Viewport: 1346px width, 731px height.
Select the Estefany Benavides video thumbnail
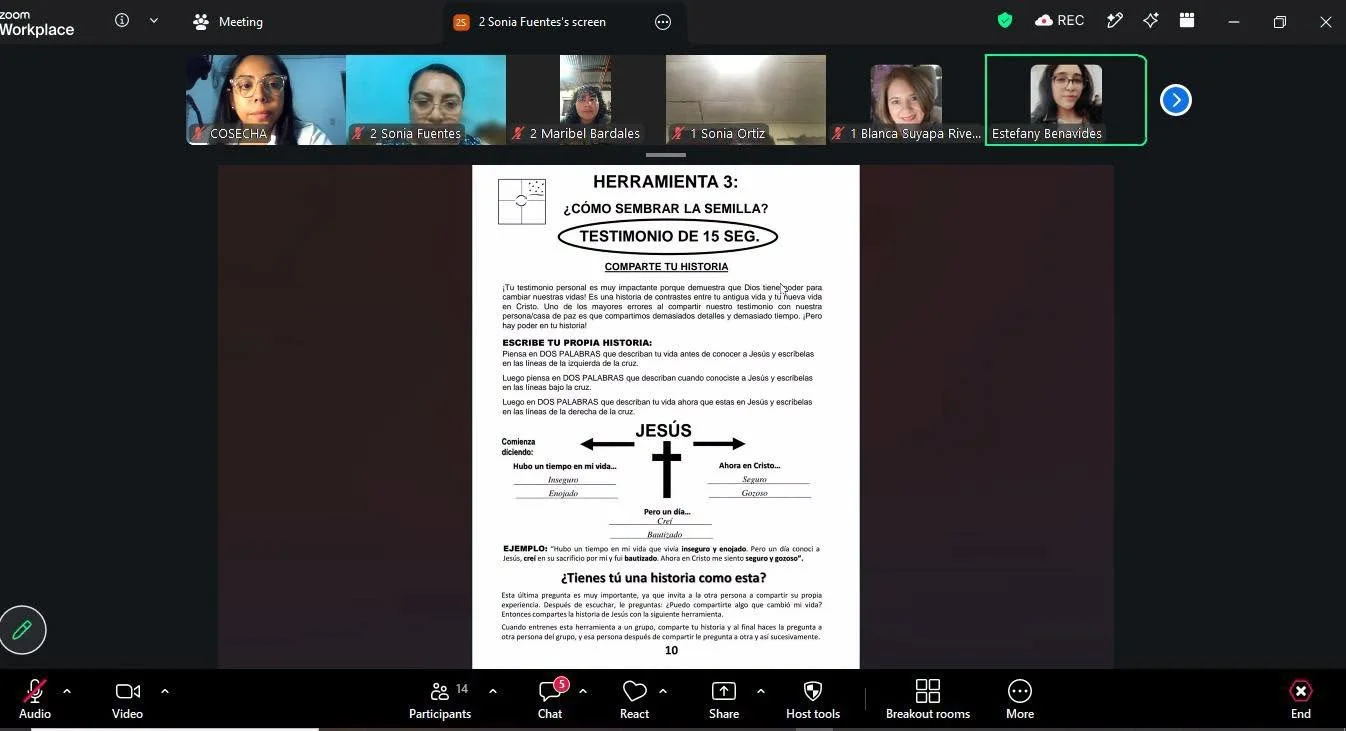click(x=1066, y=100)
